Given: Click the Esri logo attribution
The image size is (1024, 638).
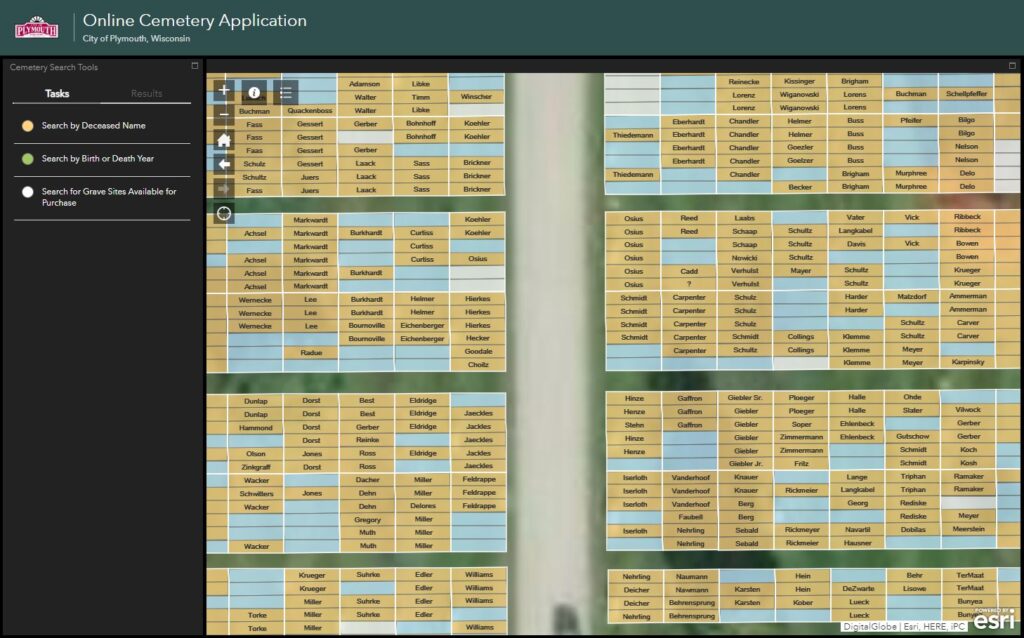Looking at the screenshot, I should pyautogui.click(x=993, y=619).
